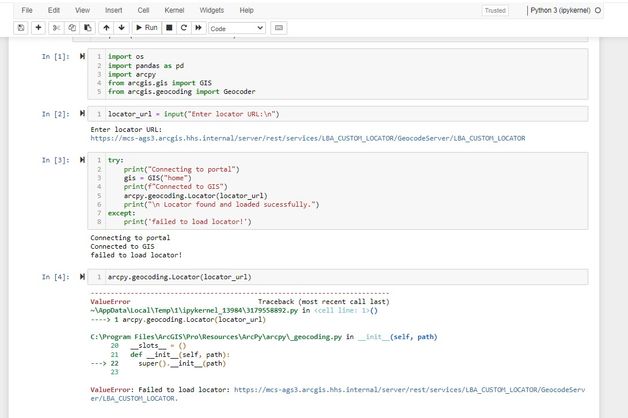The height and width of the screenshot is (418, 628).
Task: Click the save notebook icon
Action: click(x=22, y=27)
